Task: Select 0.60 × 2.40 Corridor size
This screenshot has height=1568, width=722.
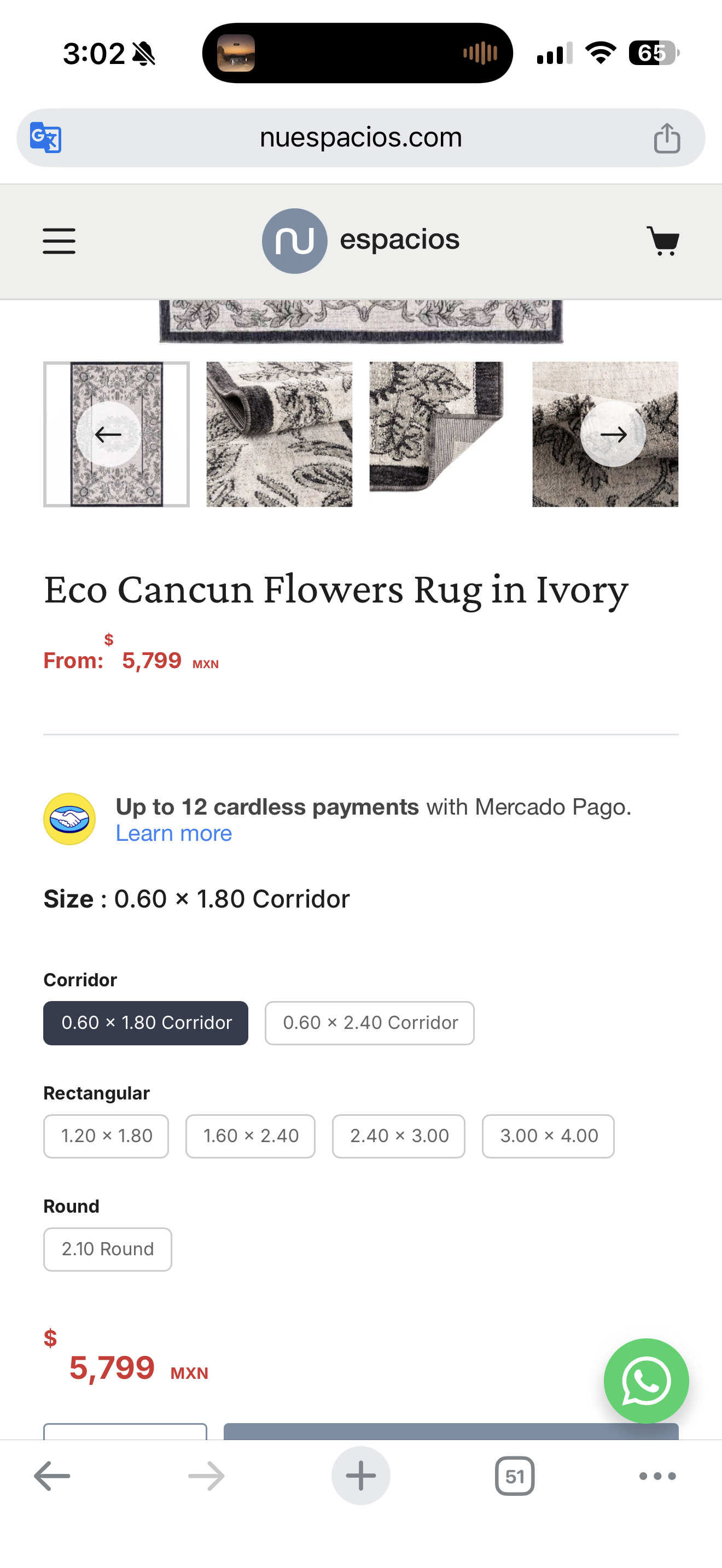Action: coord(370,1022)
